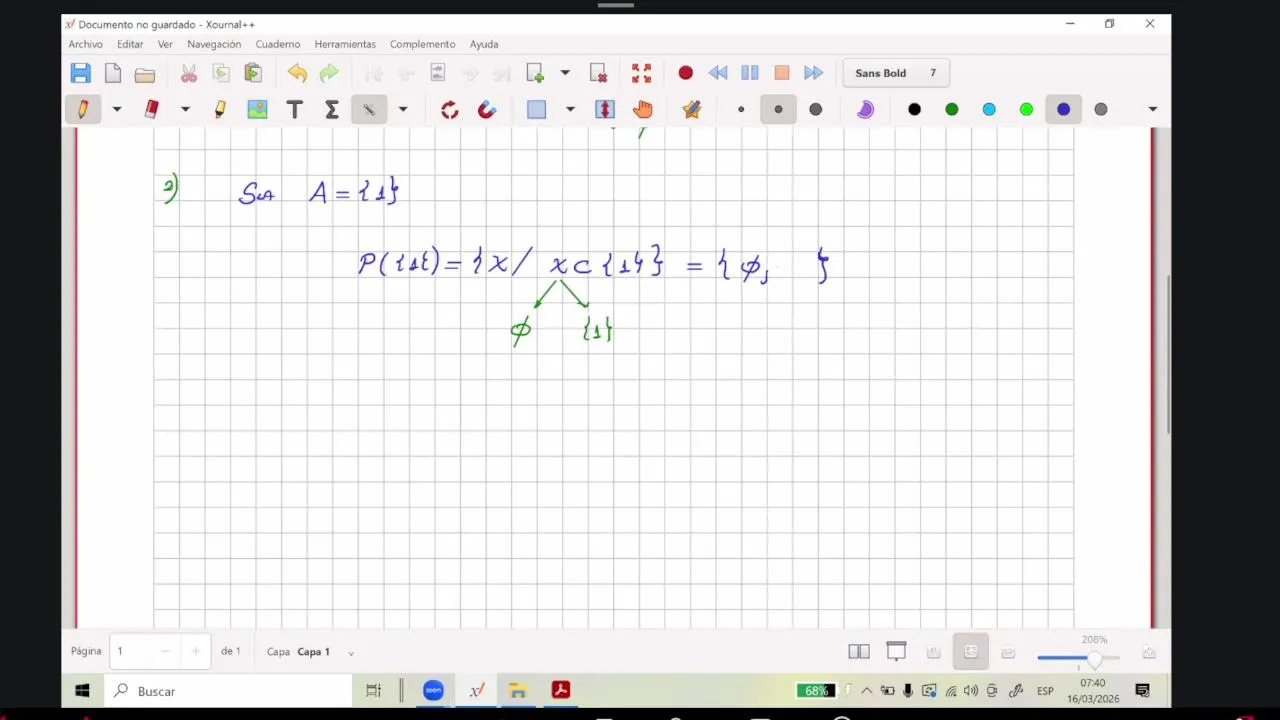1280x720 pixels.
Task: Undo the last stroke
Action: pyautogui.click(x=297, y=73)
